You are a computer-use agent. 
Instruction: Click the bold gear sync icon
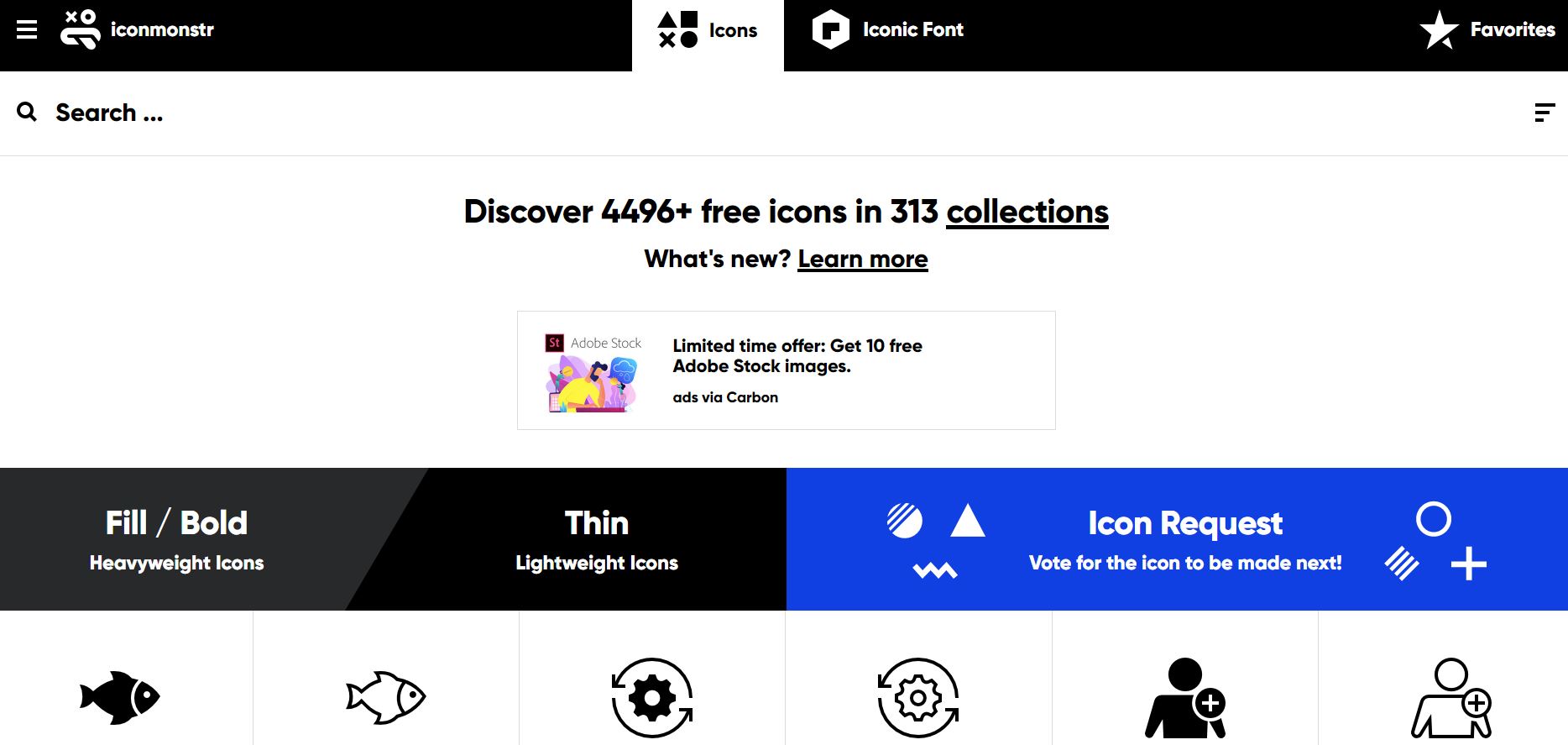click(x=652, y=695)
